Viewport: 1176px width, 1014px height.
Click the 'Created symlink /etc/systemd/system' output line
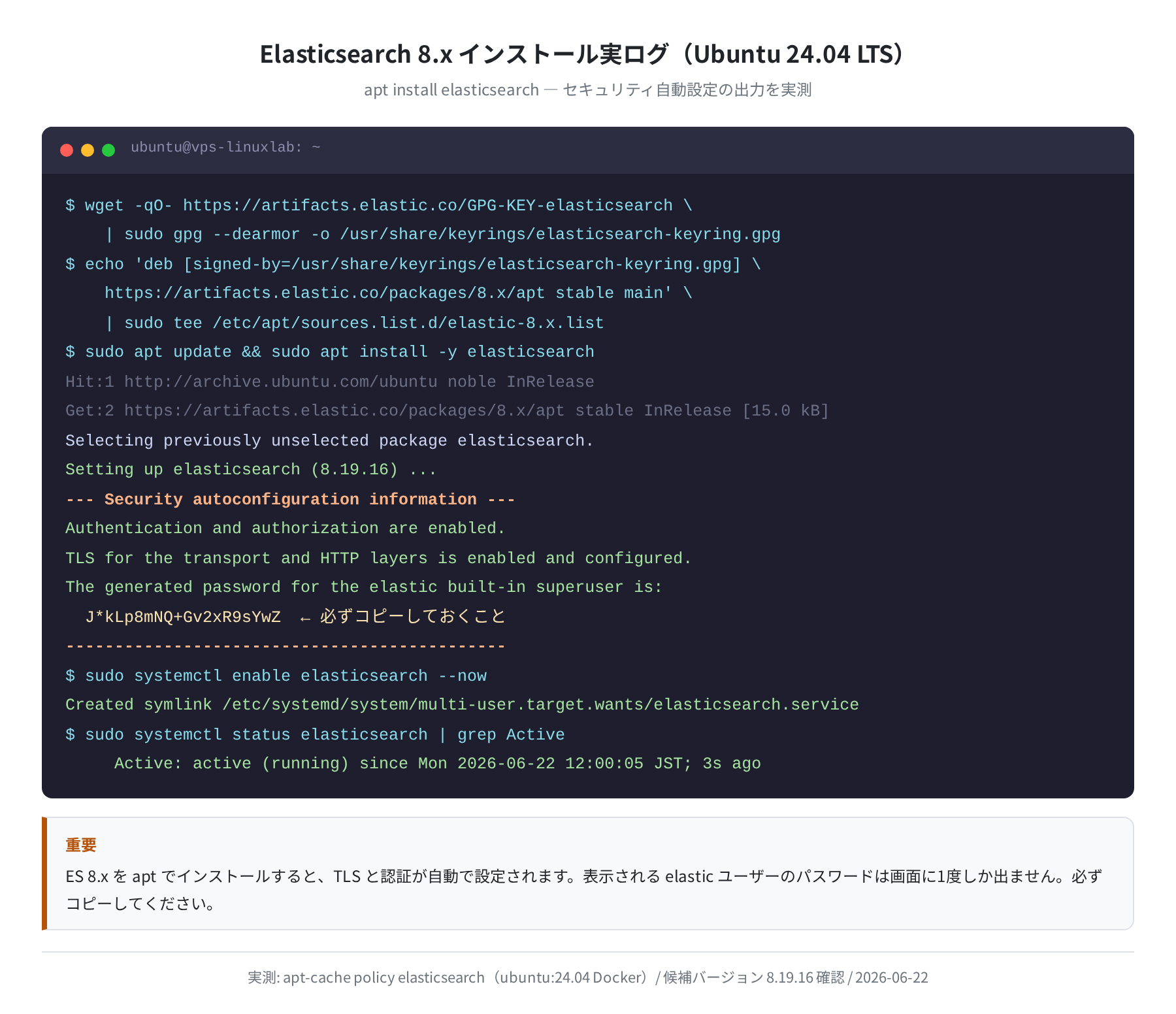click(x=462, y=704)
